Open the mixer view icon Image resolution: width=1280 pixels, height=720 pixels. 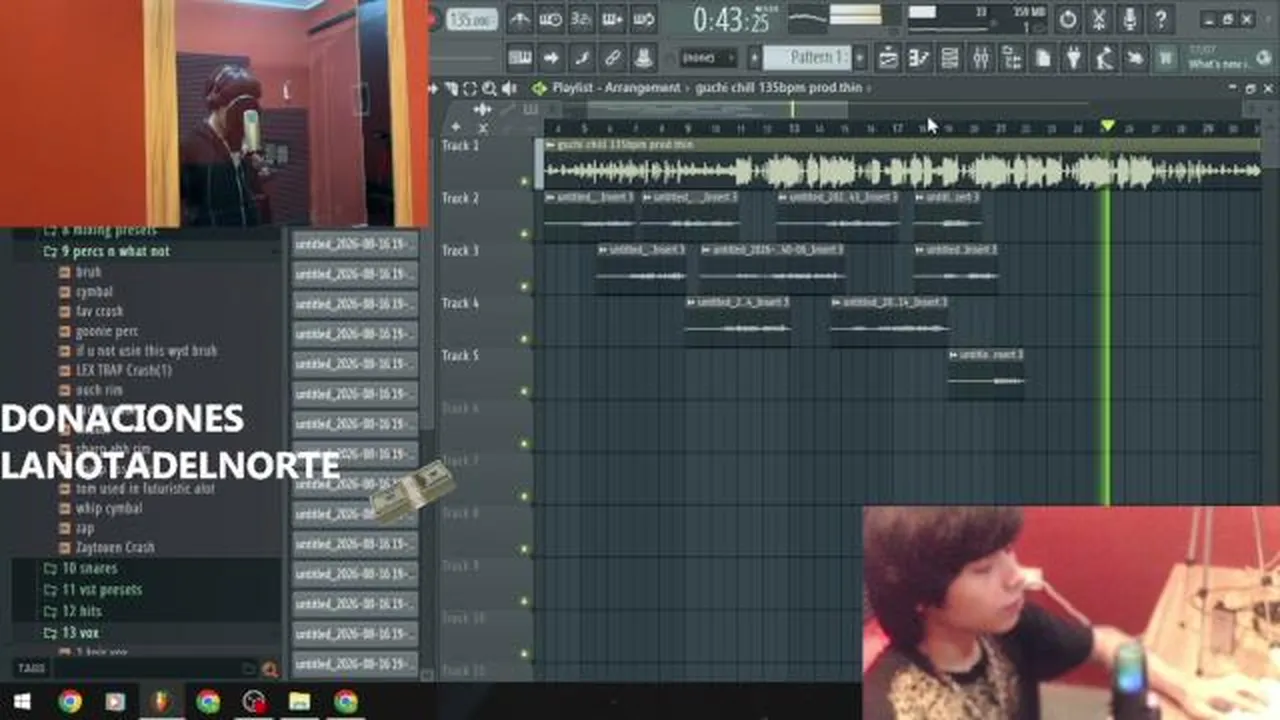coord(981,58)
